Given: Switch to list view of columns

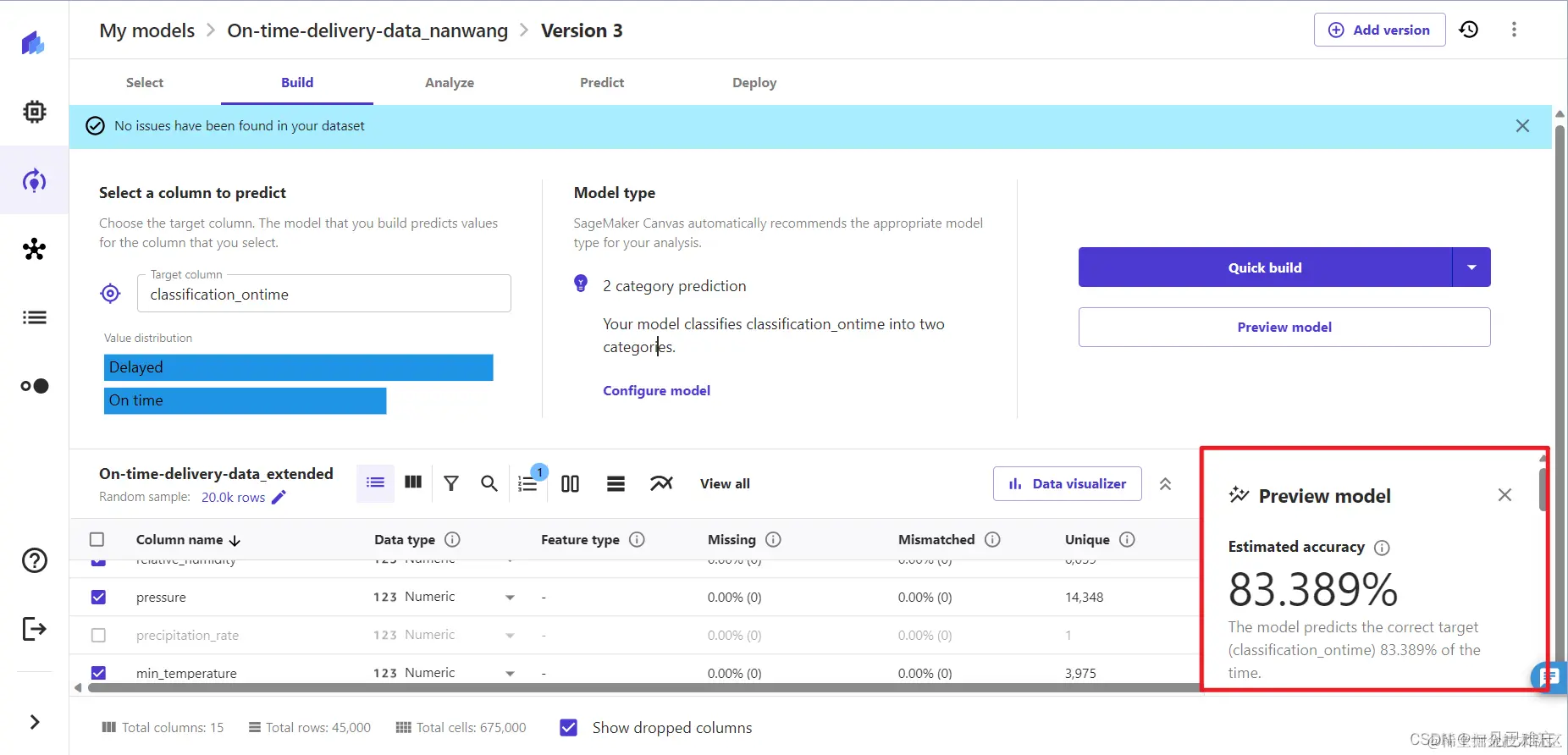Looking at the screenshot, I should tap(375, 483).
